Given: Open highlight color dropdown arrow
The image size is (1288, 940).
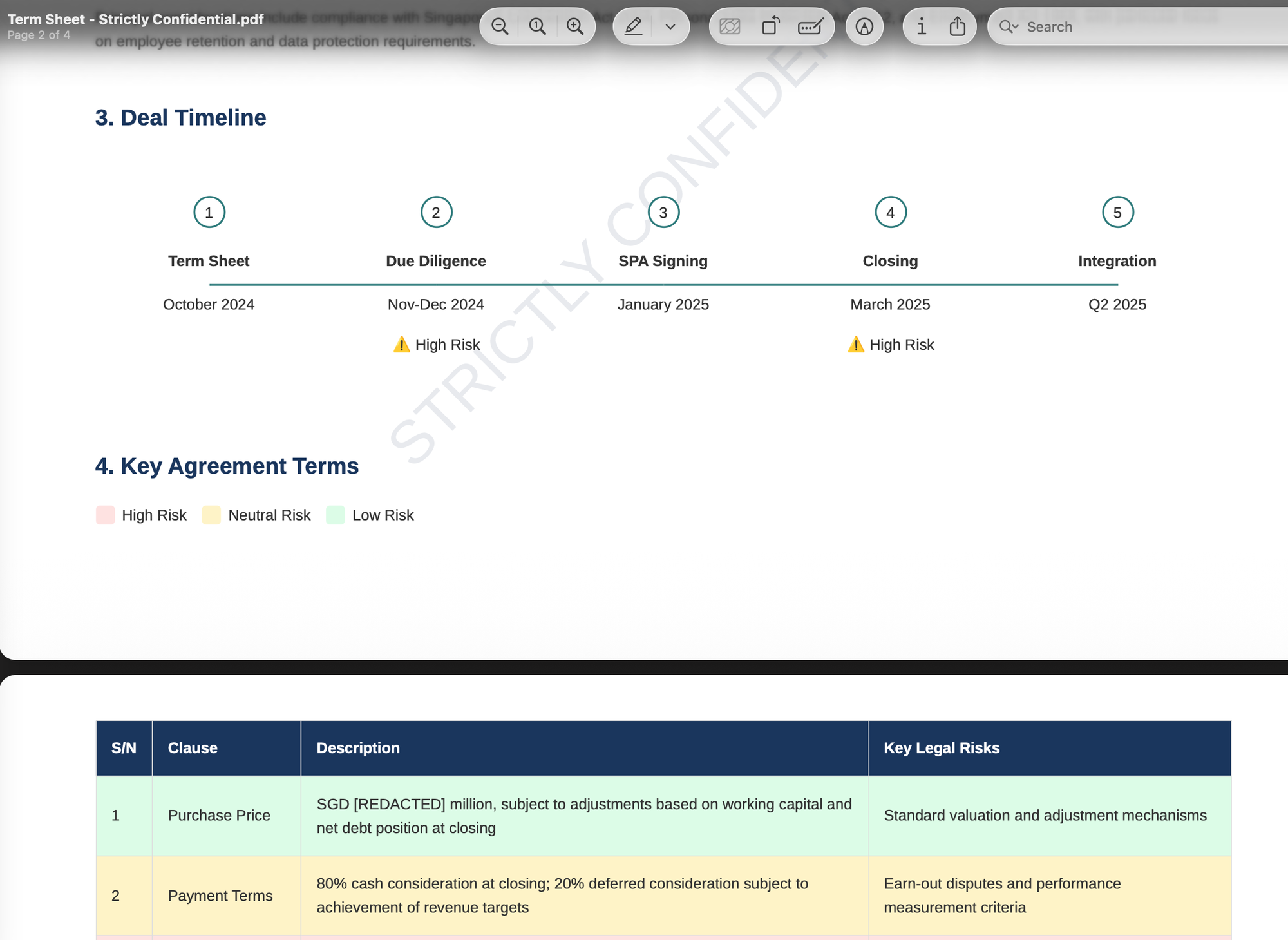Looking at the screenshot, I should 670,26.
